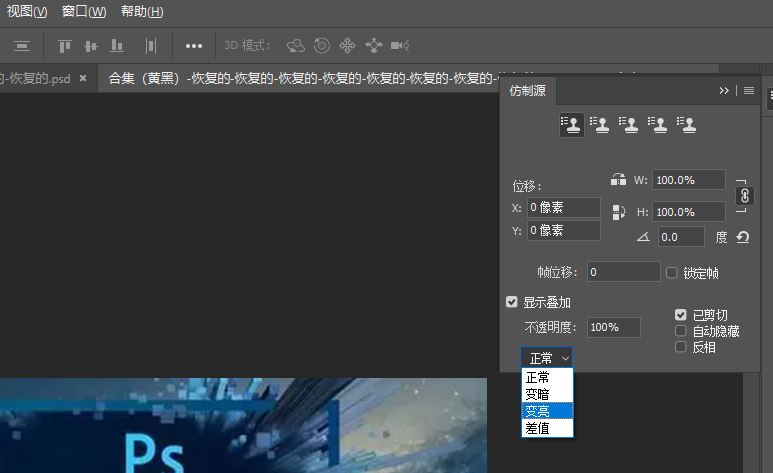Collapse the 仿制源 panel with double chevron
The image size is (773, 473).
pos(724,91)
